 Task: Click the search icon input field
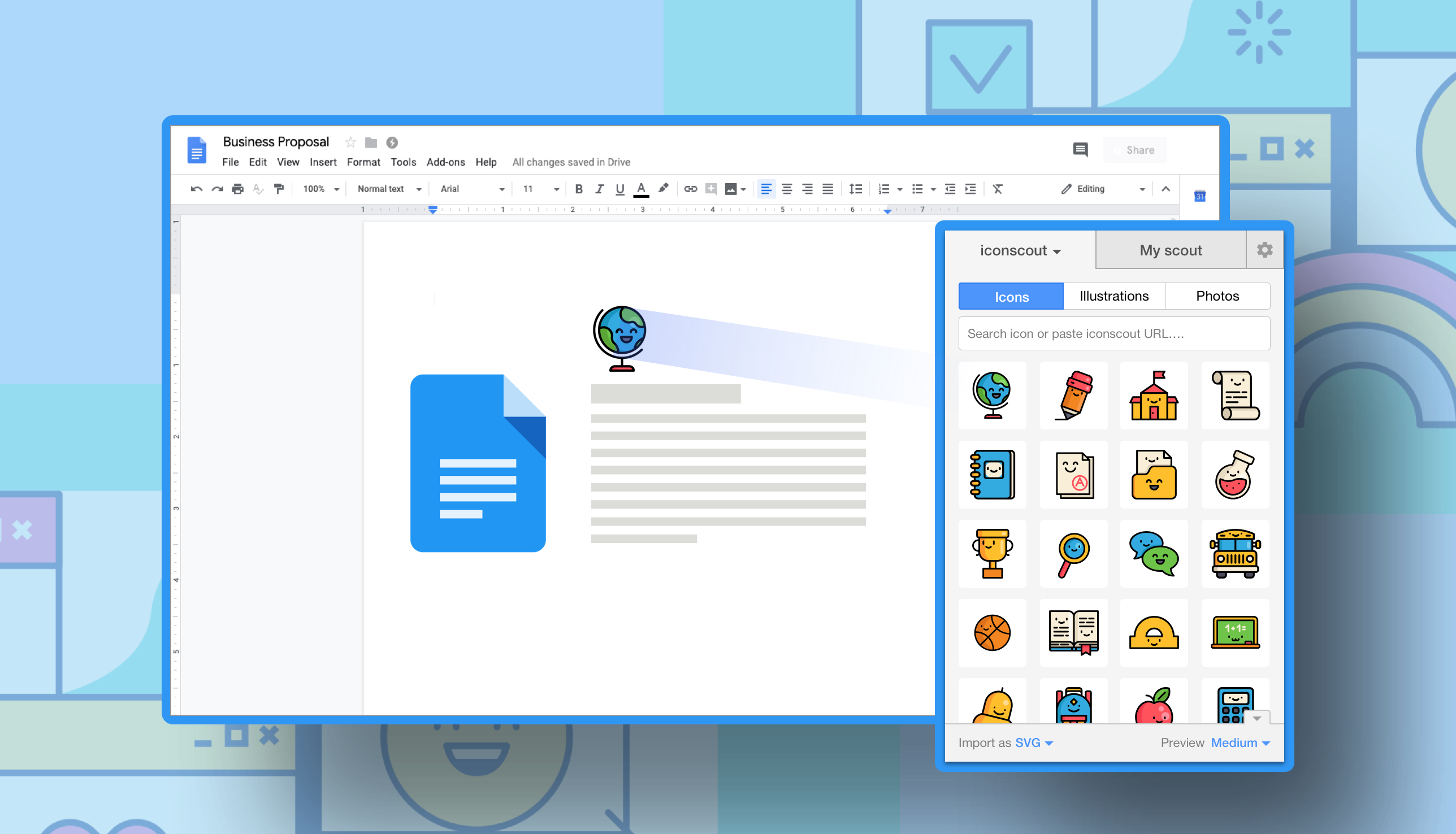pos(1113,334)
